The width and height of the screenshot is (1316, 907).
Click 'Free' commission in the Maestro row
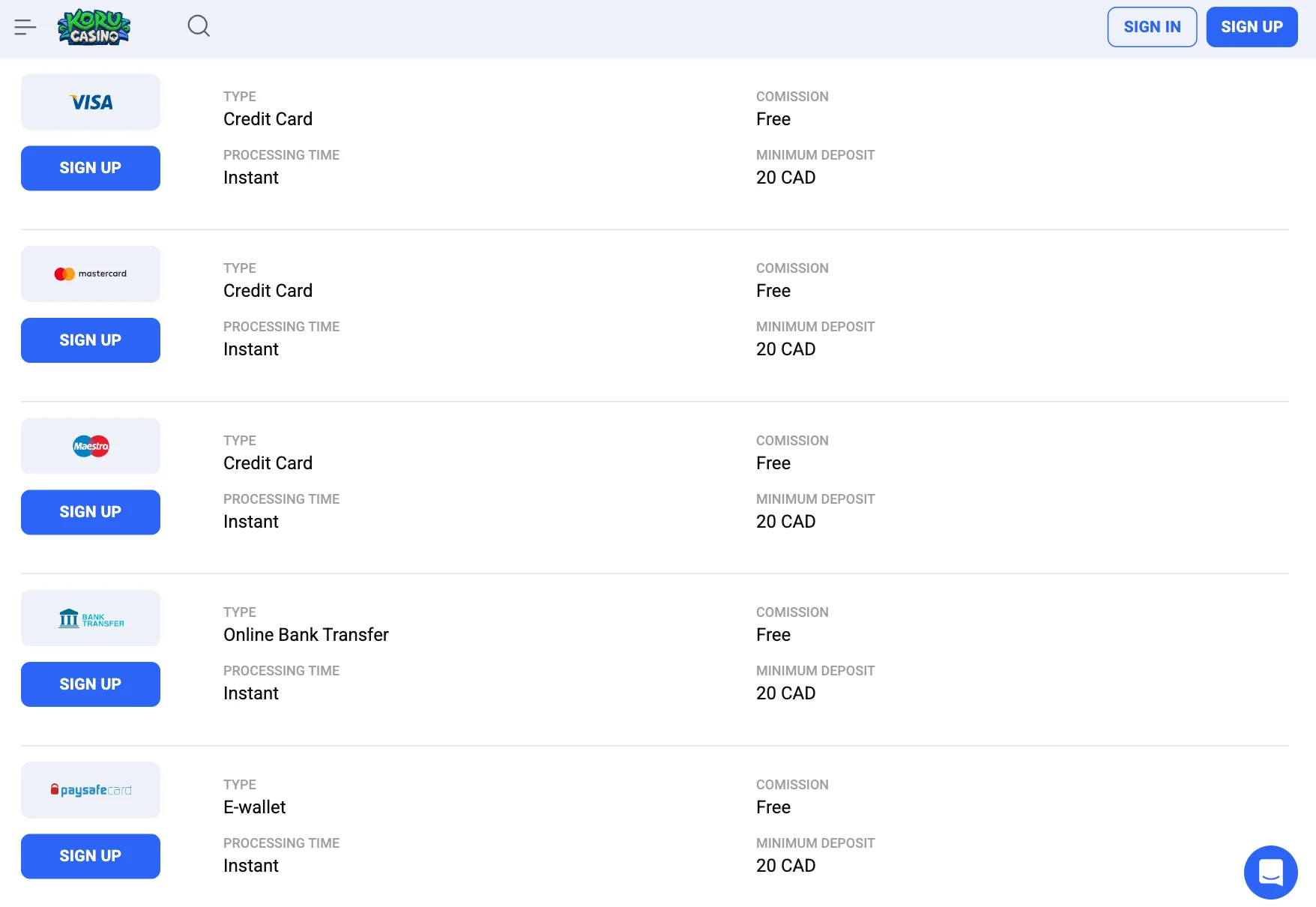point(773,463)
